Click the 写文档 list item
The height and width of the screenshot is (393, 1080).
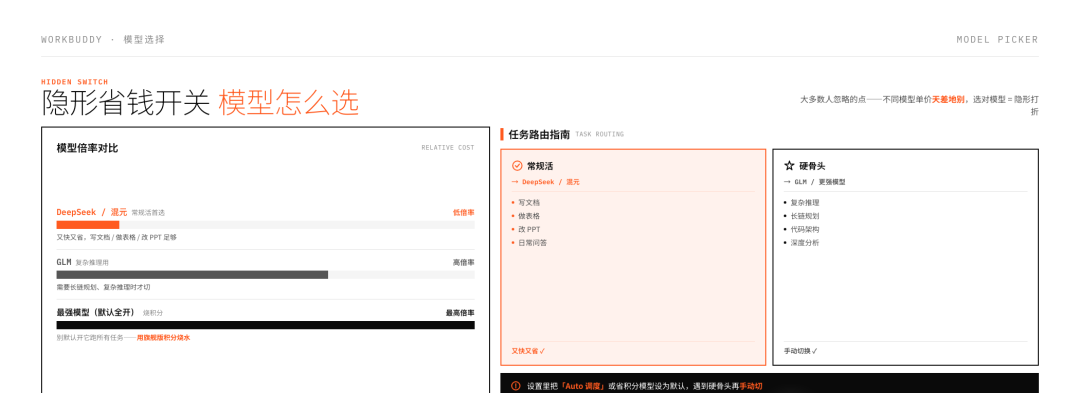(x=529, y=203)
